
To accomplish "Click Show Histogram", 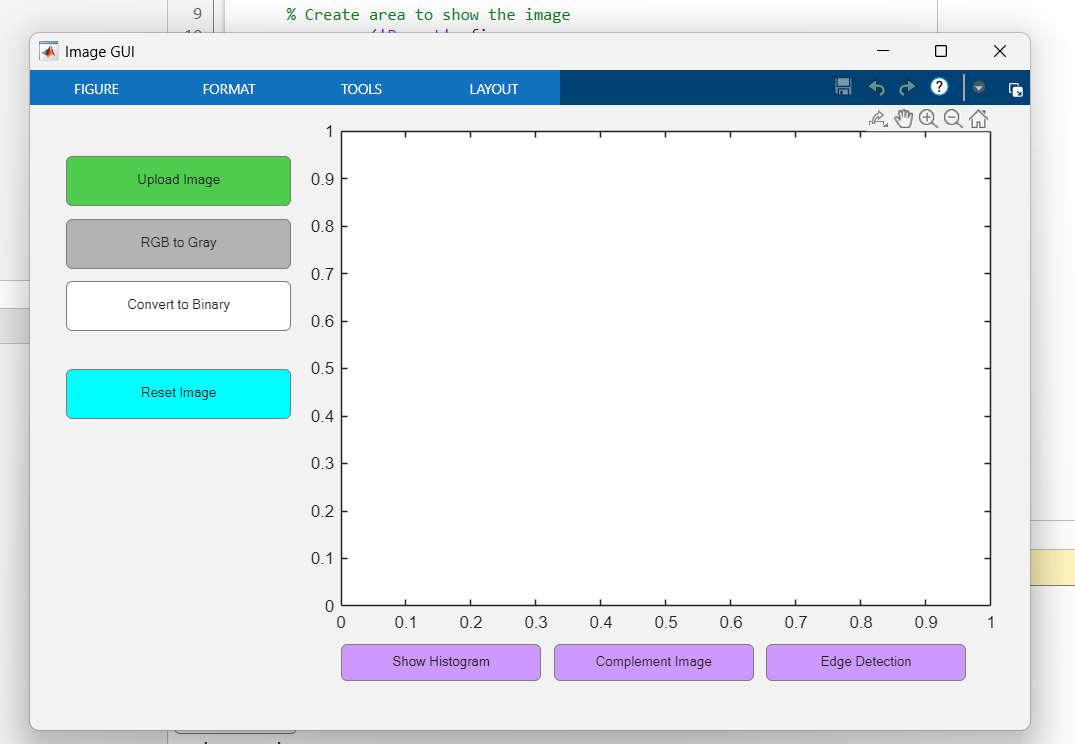I will point(440,662).
